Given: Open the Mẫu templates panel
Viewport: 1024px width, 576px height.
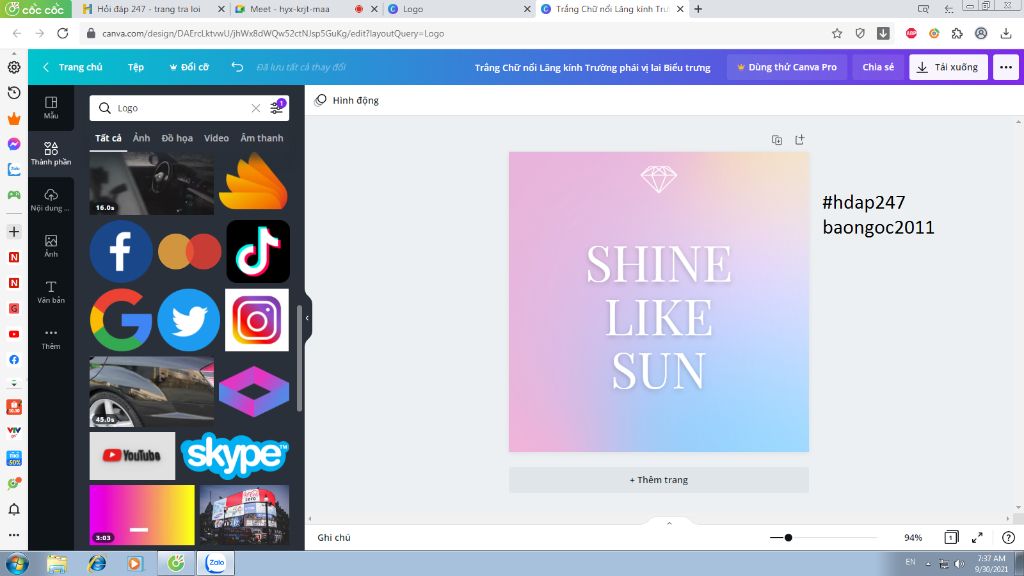Looking at the screenshot, I should (51, 108).
